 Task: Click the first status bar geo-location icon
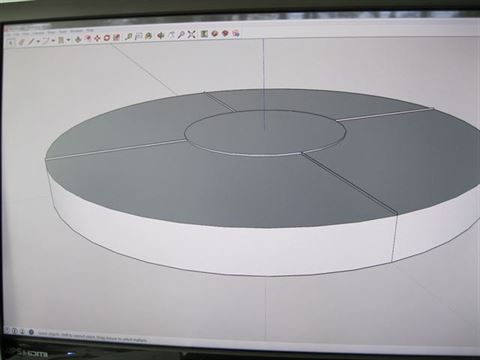click(x=6, y=330)
